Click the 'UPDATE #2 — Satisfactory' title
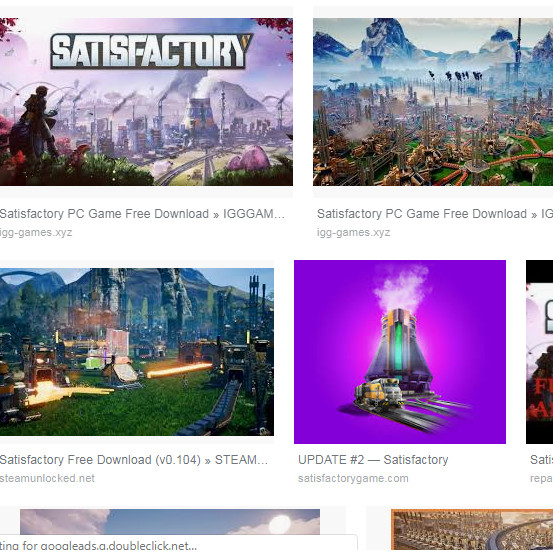 (373, 460)
